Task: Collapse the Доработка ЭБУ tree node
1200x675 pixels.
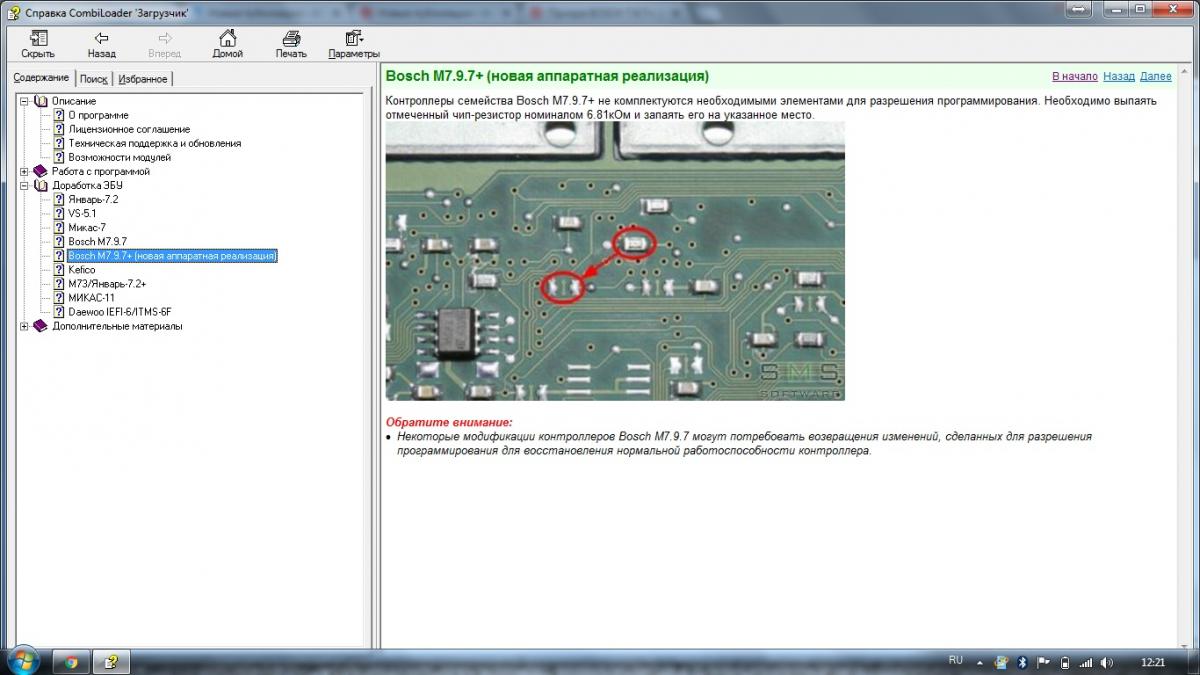Action: [x=24, y=185]
